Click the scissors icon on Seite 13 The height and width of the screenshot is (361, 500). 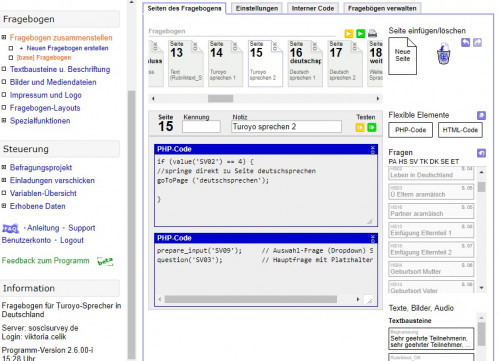[x=195, y=46]
